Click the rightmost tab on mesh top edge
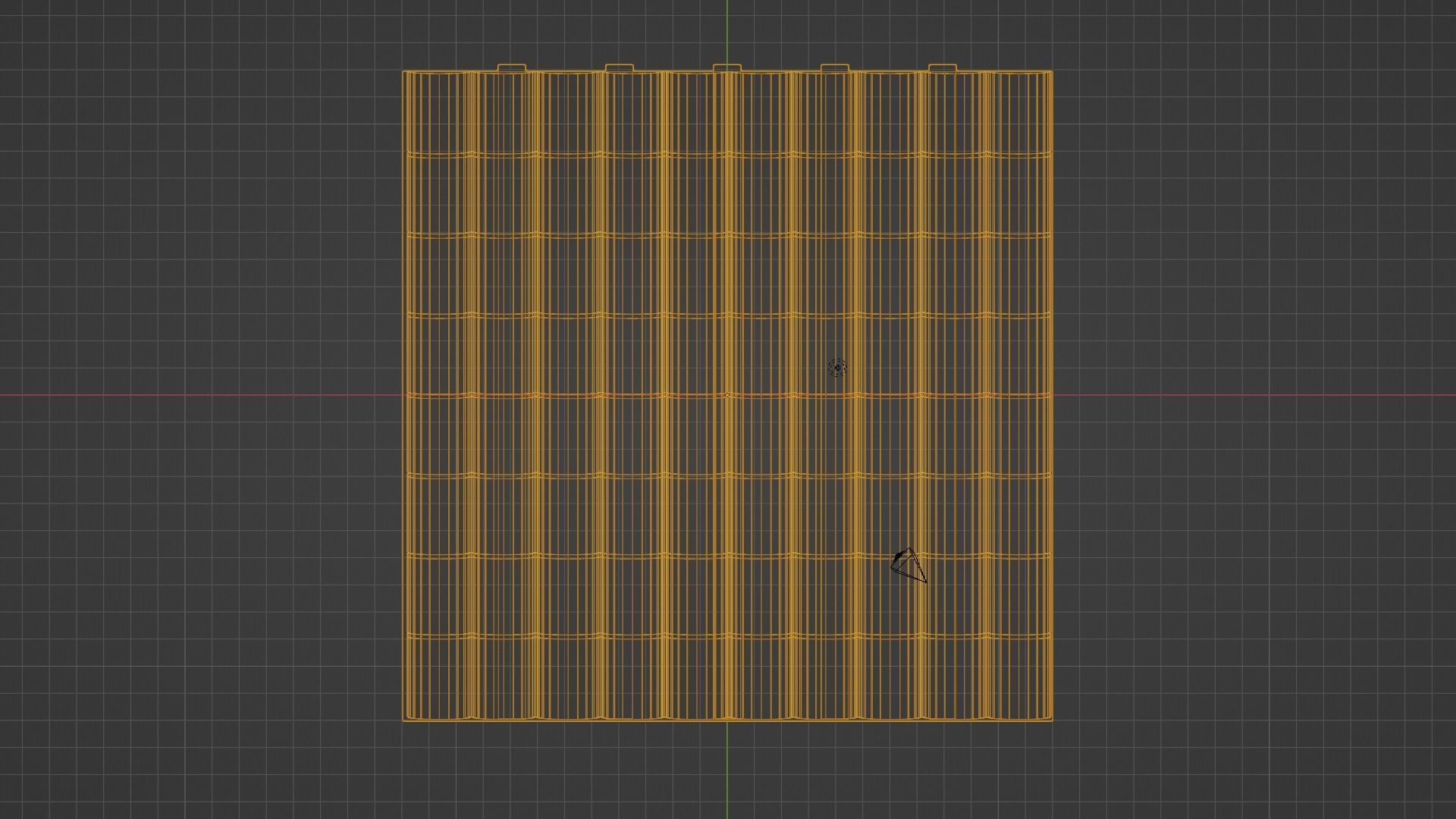 point(943,68)
